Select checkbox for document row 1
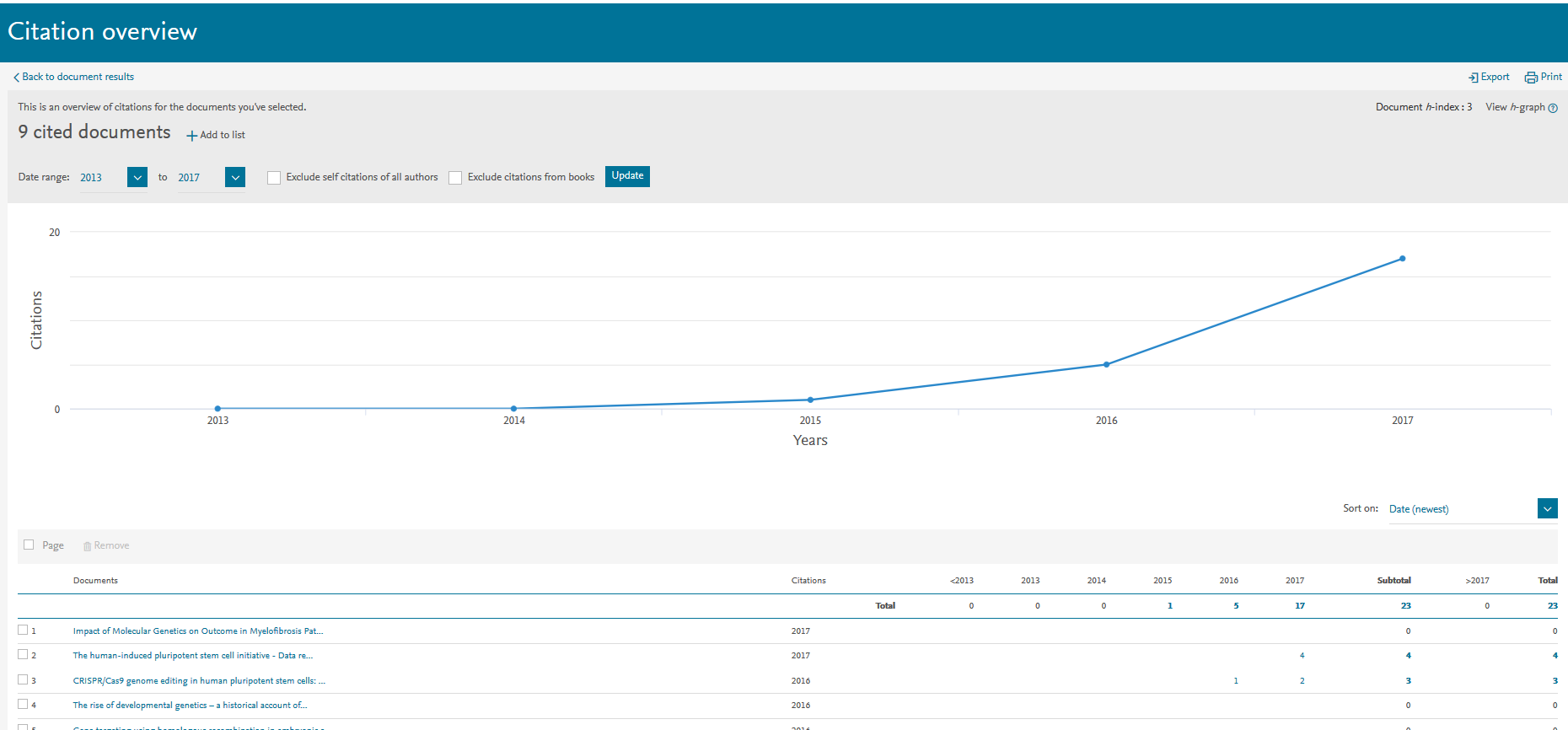 coord(23,630)
